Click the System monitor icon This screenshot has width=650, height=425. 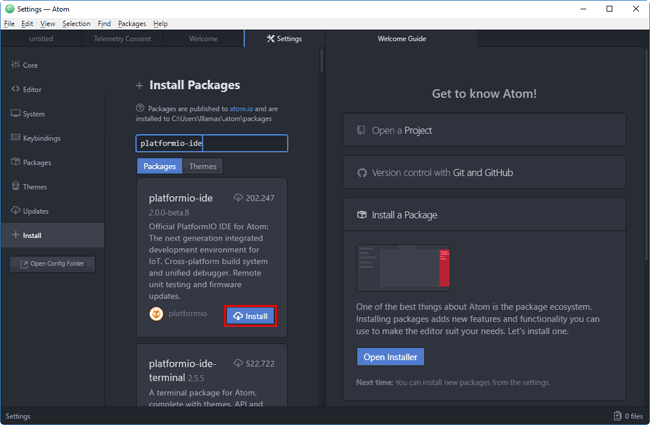point(15,113)
